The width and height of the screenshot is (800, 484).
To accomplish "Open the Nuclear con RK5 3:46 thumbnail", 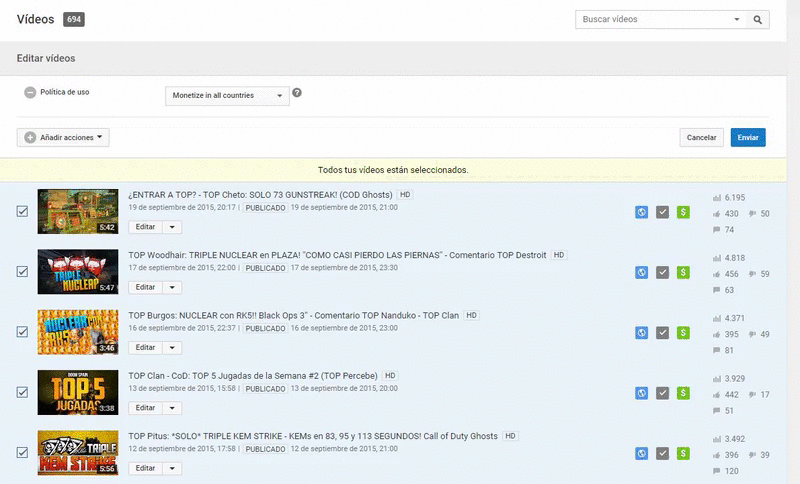I will [78, 332].
